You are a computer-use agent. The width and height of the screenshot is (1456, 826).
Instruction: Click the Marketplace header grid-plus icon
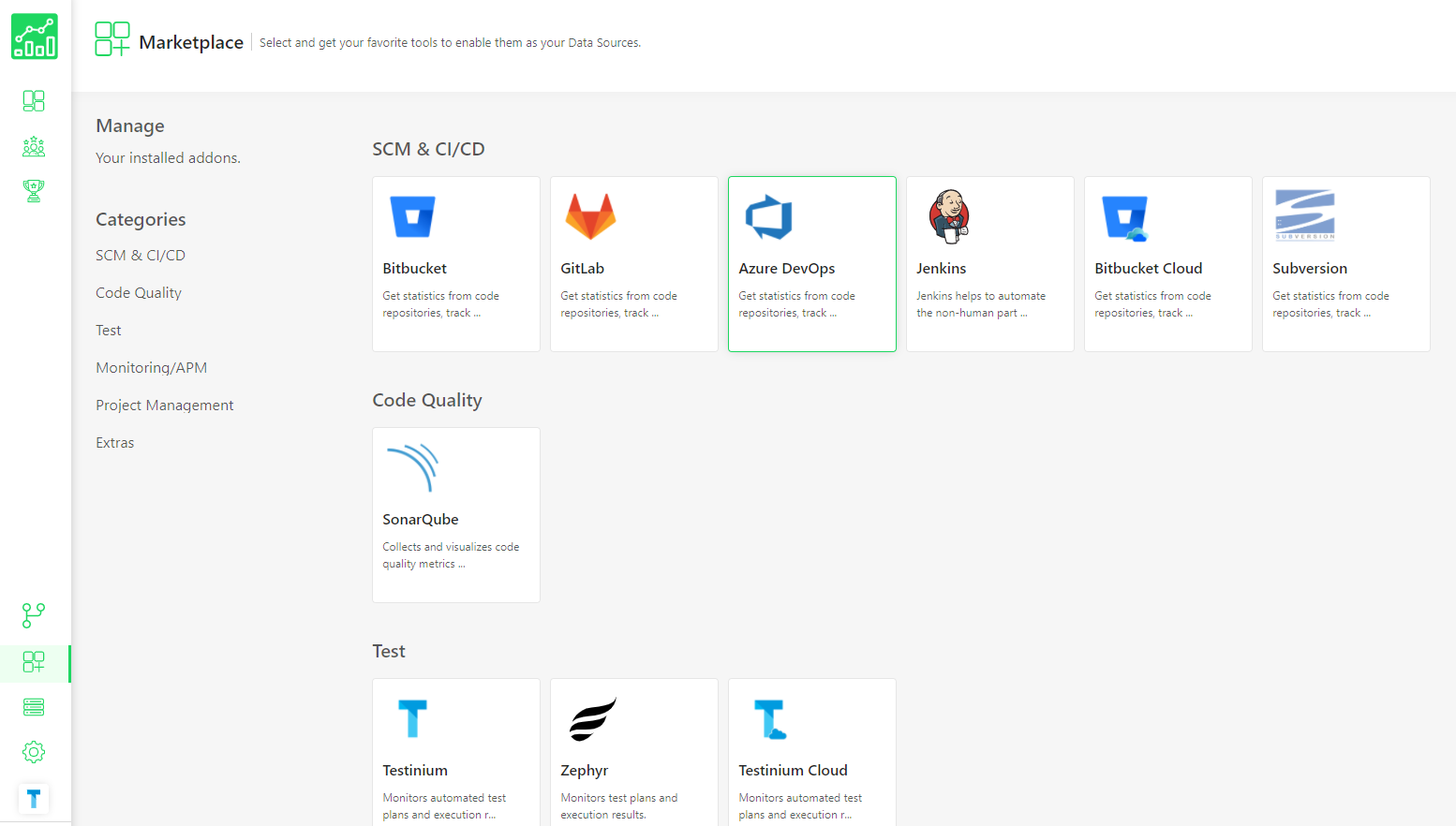click(112, 39)
